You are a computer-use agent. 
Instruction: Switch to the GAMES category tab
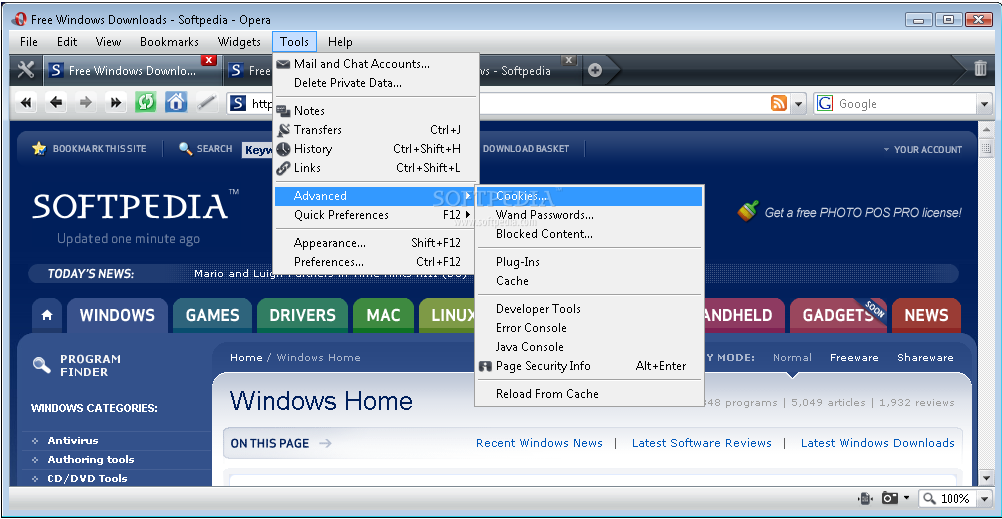212,315
